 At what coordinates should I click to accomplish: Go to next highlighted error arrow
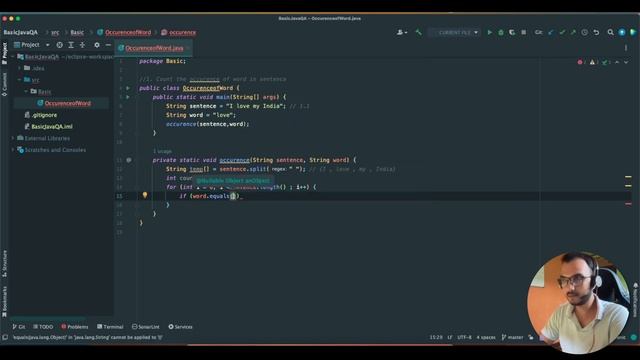click(626, 62)
